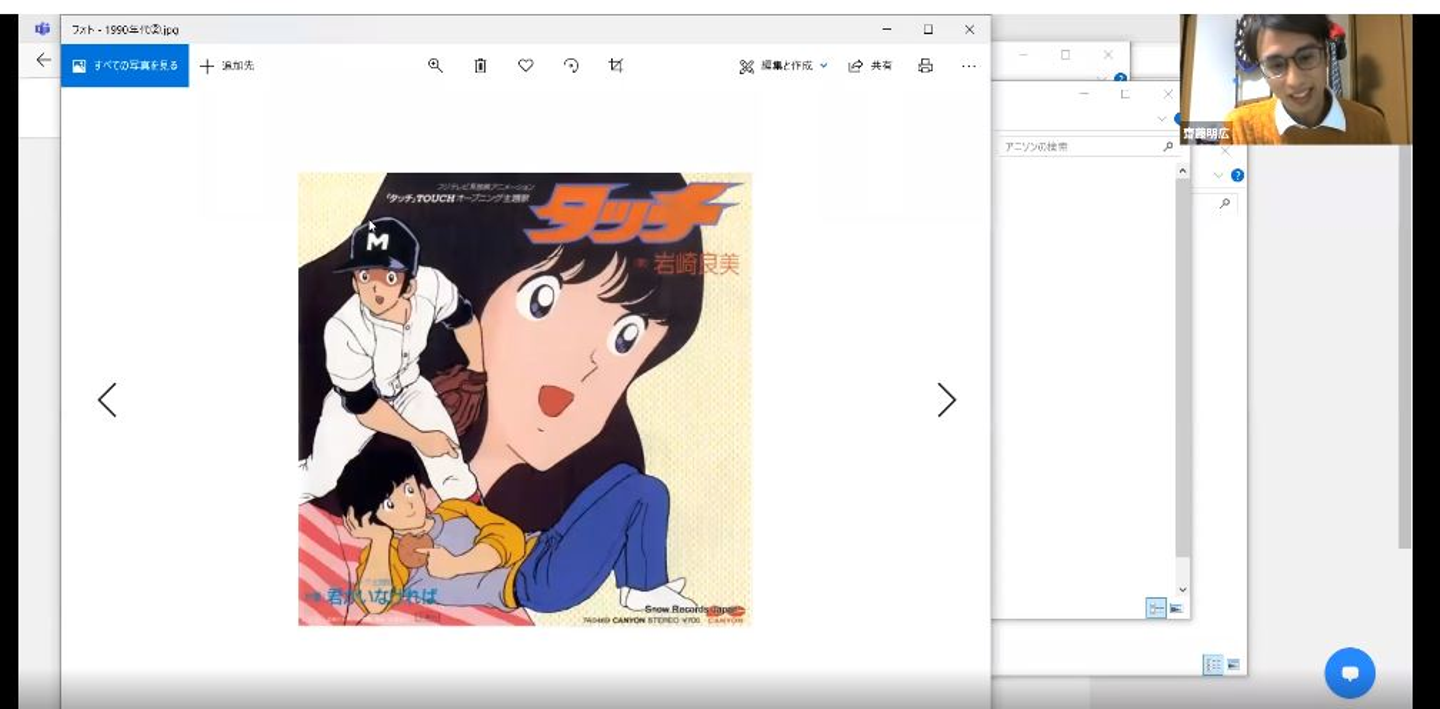Click the search icon in the rear Explorer window
1440x709 pixels.
click(x=1224, y=204)
